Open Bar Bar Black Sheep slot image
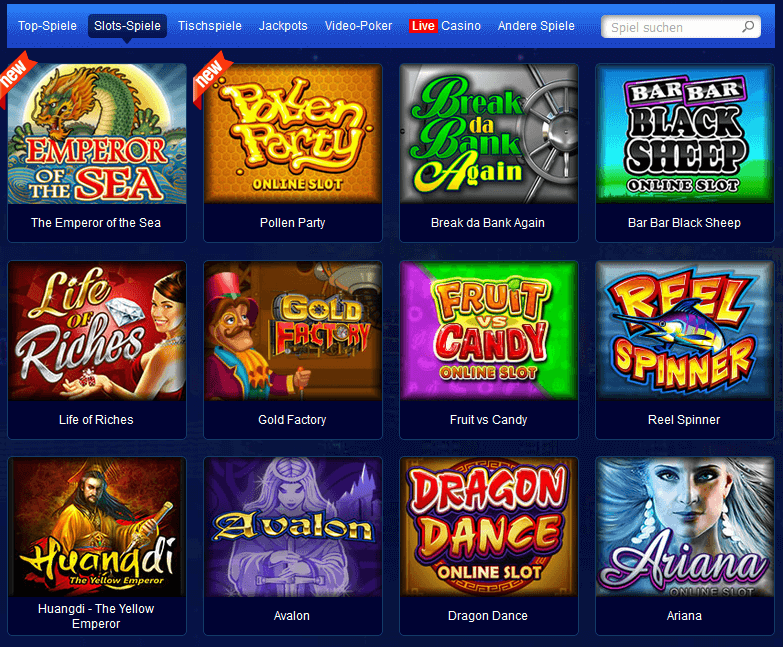The width and height of the screenshot is (783, 647). click(685, 133)
